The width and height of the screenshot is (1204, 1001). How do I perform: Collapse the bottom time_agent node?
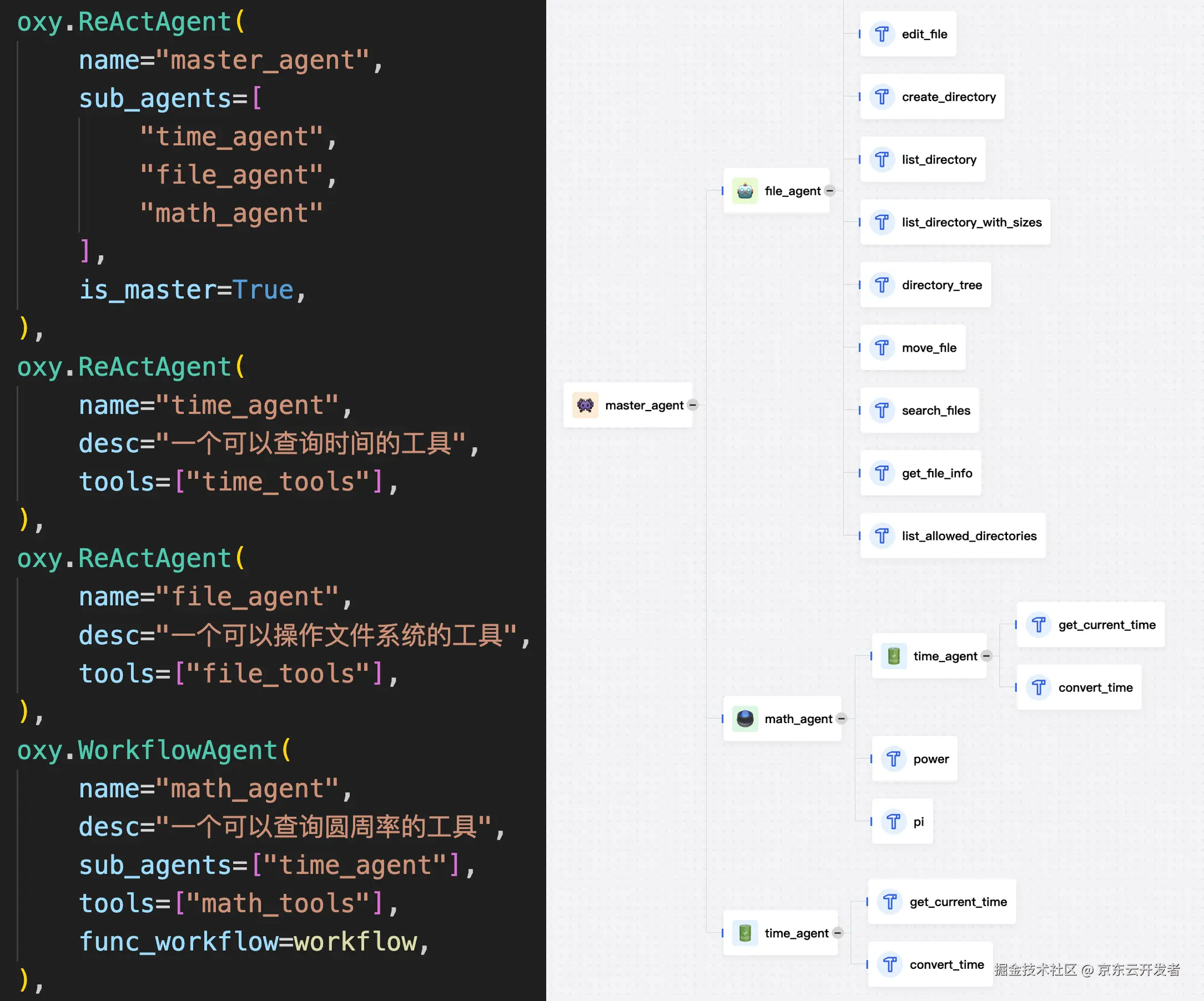tap(838, 933)
